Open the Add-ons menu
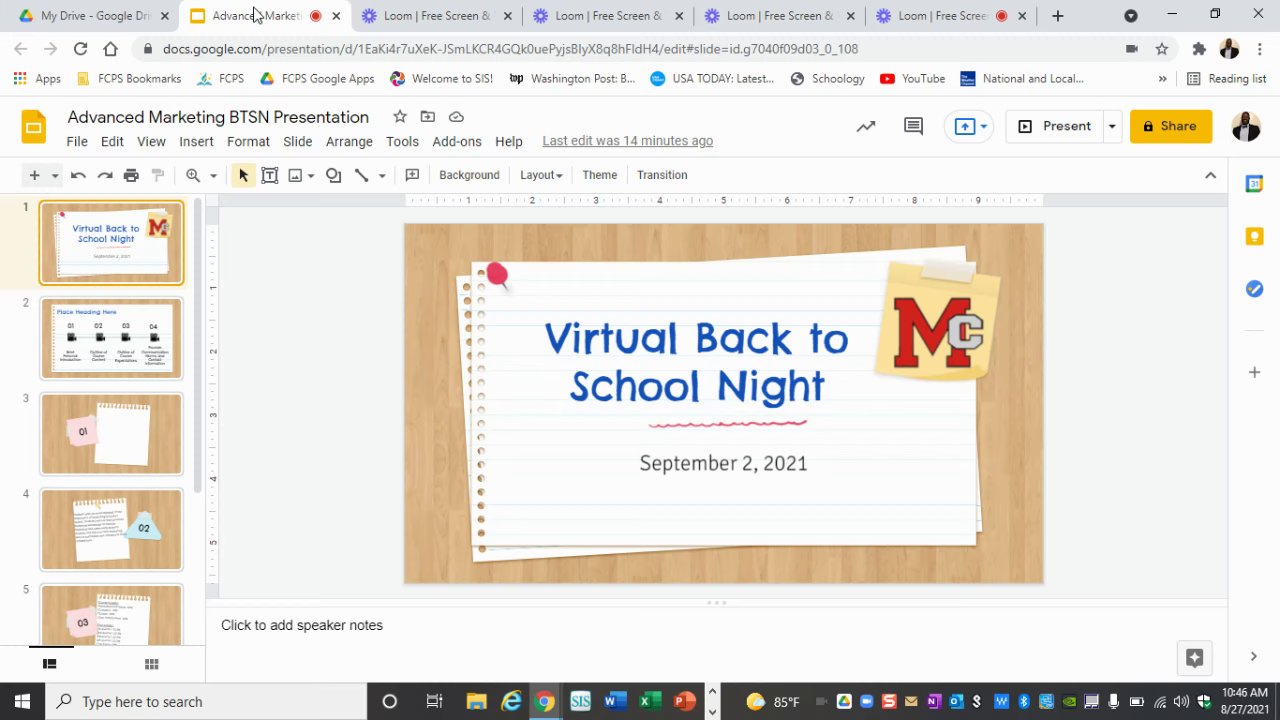This screenshot has height=720, width=1280. pyautogui.click(x=457, y=142)
